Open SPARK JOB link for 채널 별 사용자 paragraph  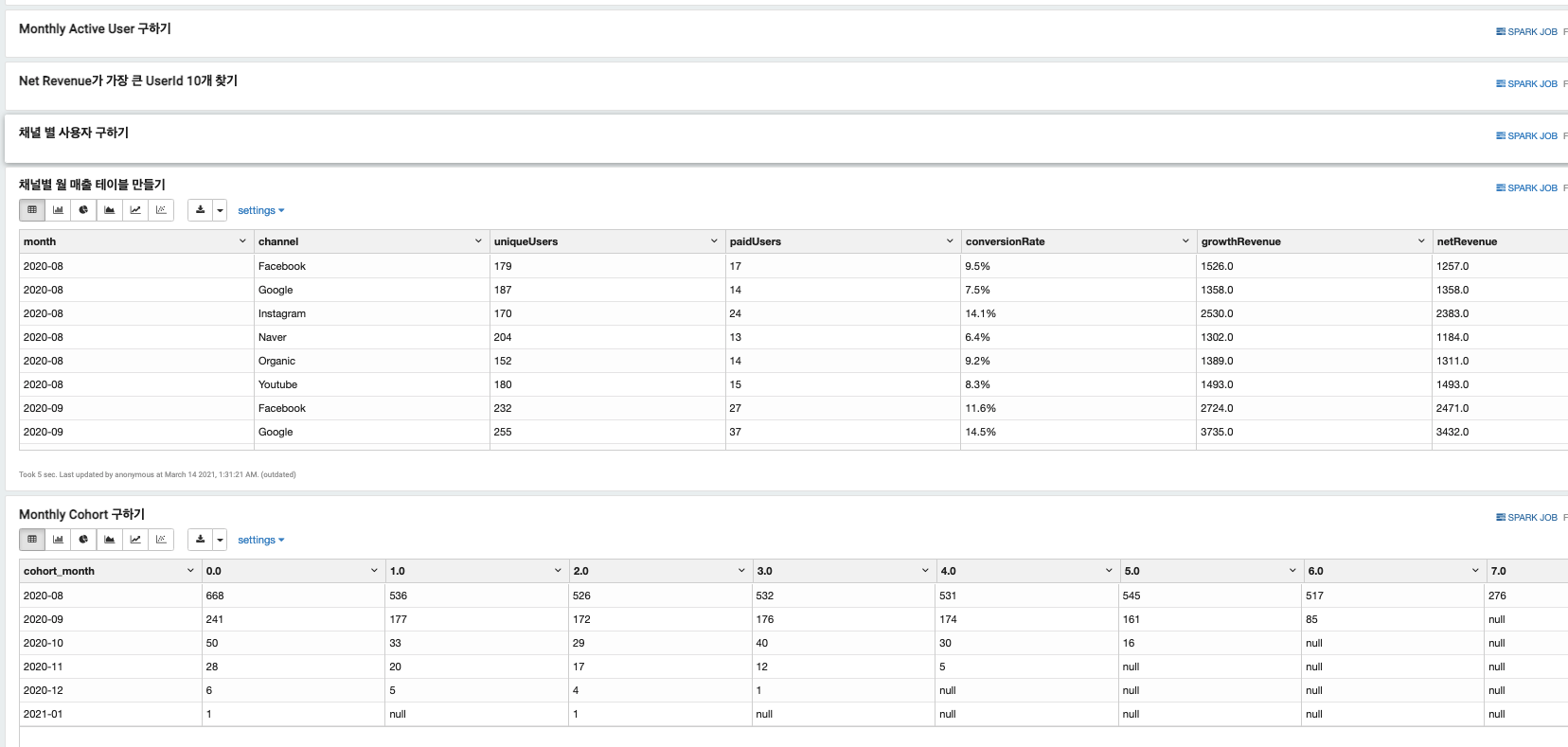coord(1526,135)
